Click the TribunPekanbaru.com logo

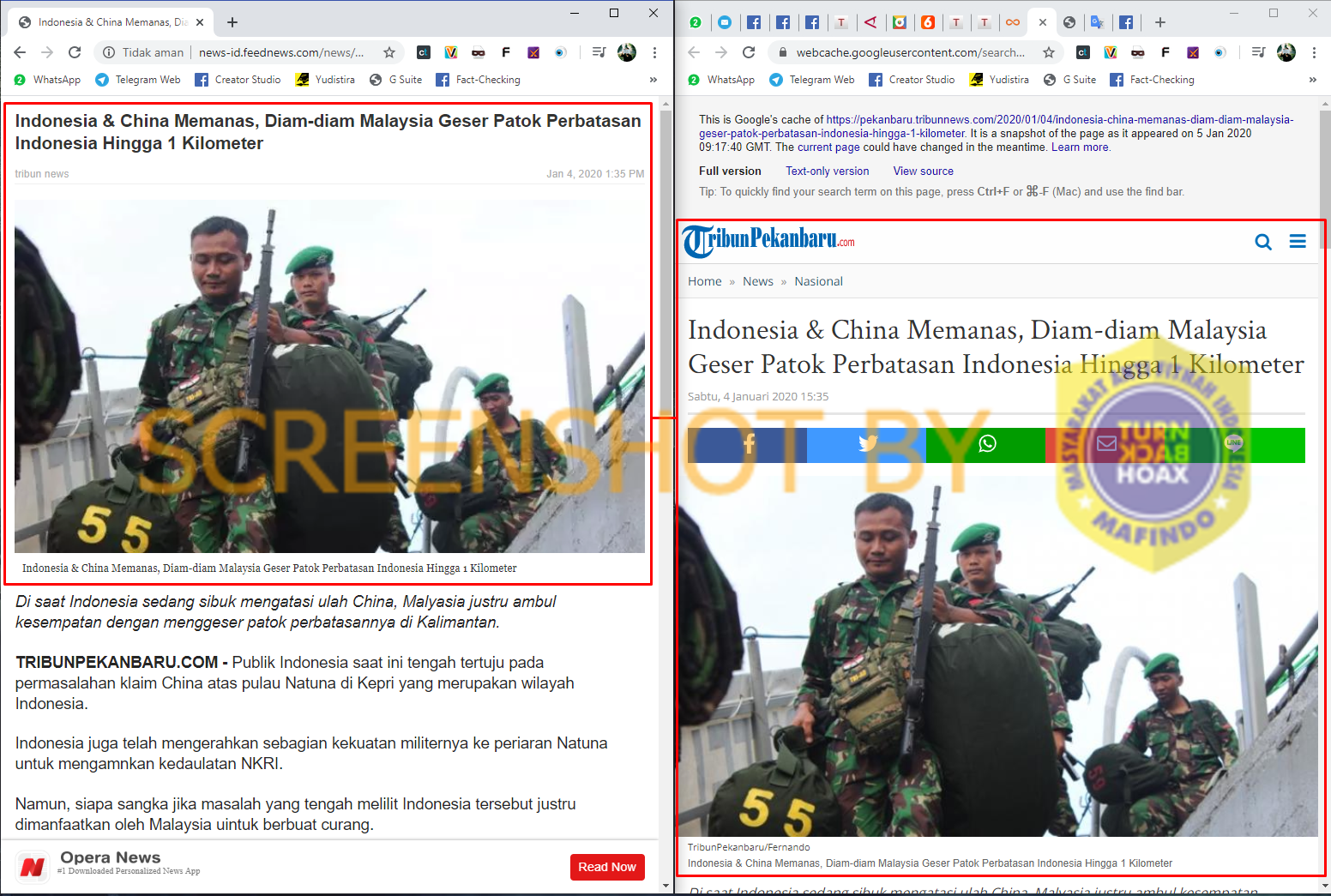769,241
